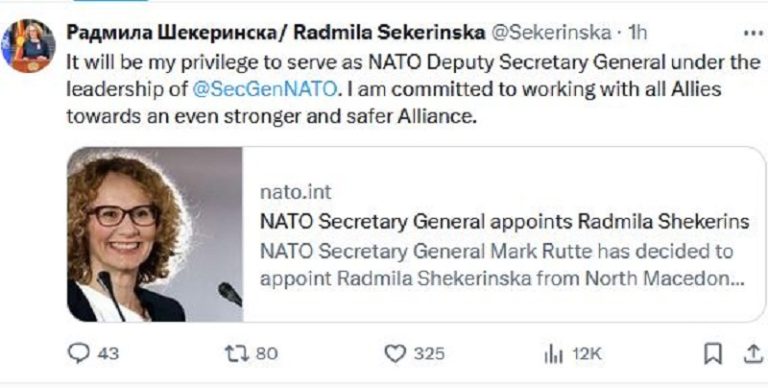Click the @SecGenNATO mention link
This screenshot has width=768, height=388.
(265, 90)
